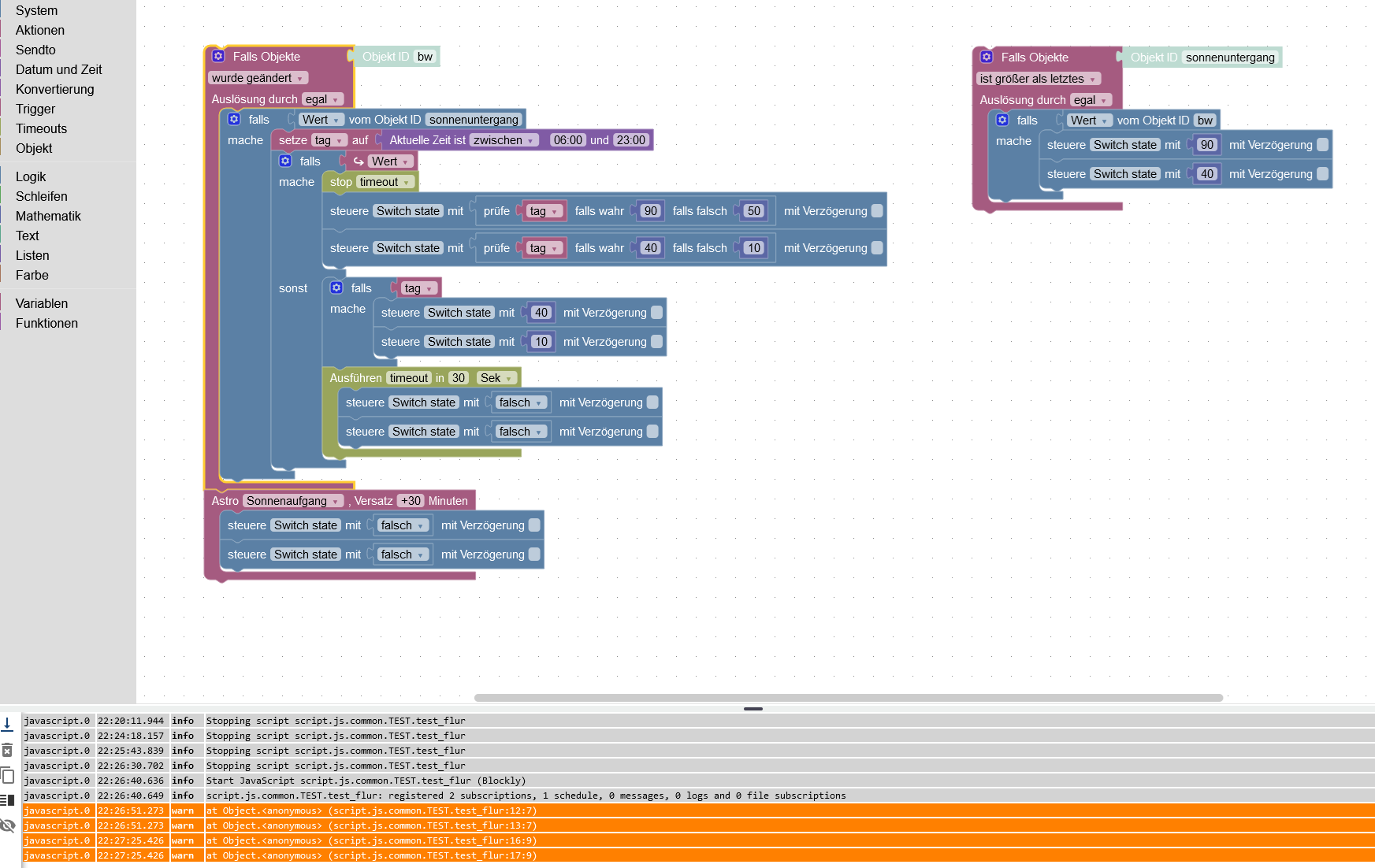Check mit Verzögerung on sonst steuere 40 row
Screen dimensions: 1375x868
(656, 313)
